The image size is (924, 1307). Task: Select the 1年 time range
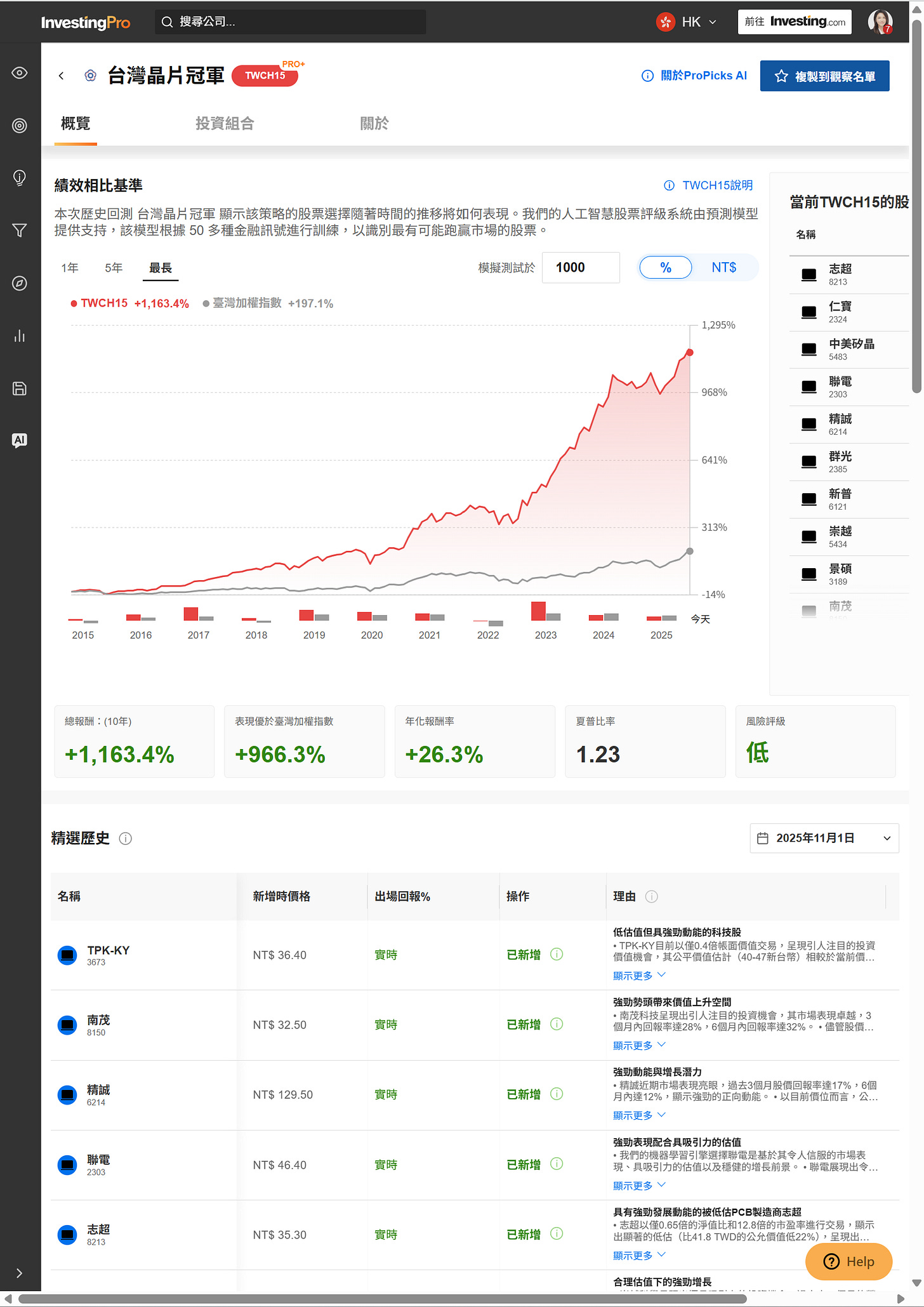tap(70, 268)
